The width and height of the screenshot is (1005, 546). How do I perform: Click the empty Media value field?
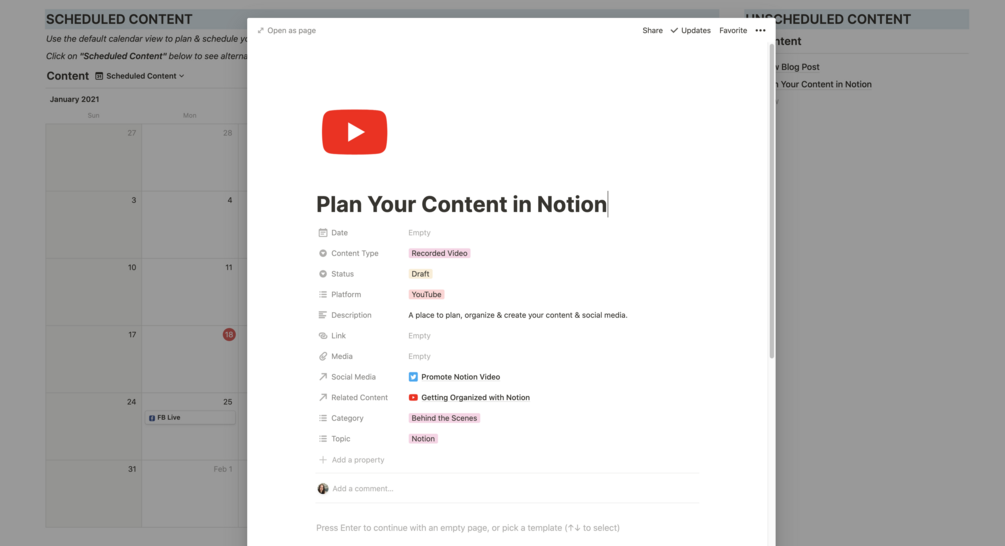tap(419, 356)
